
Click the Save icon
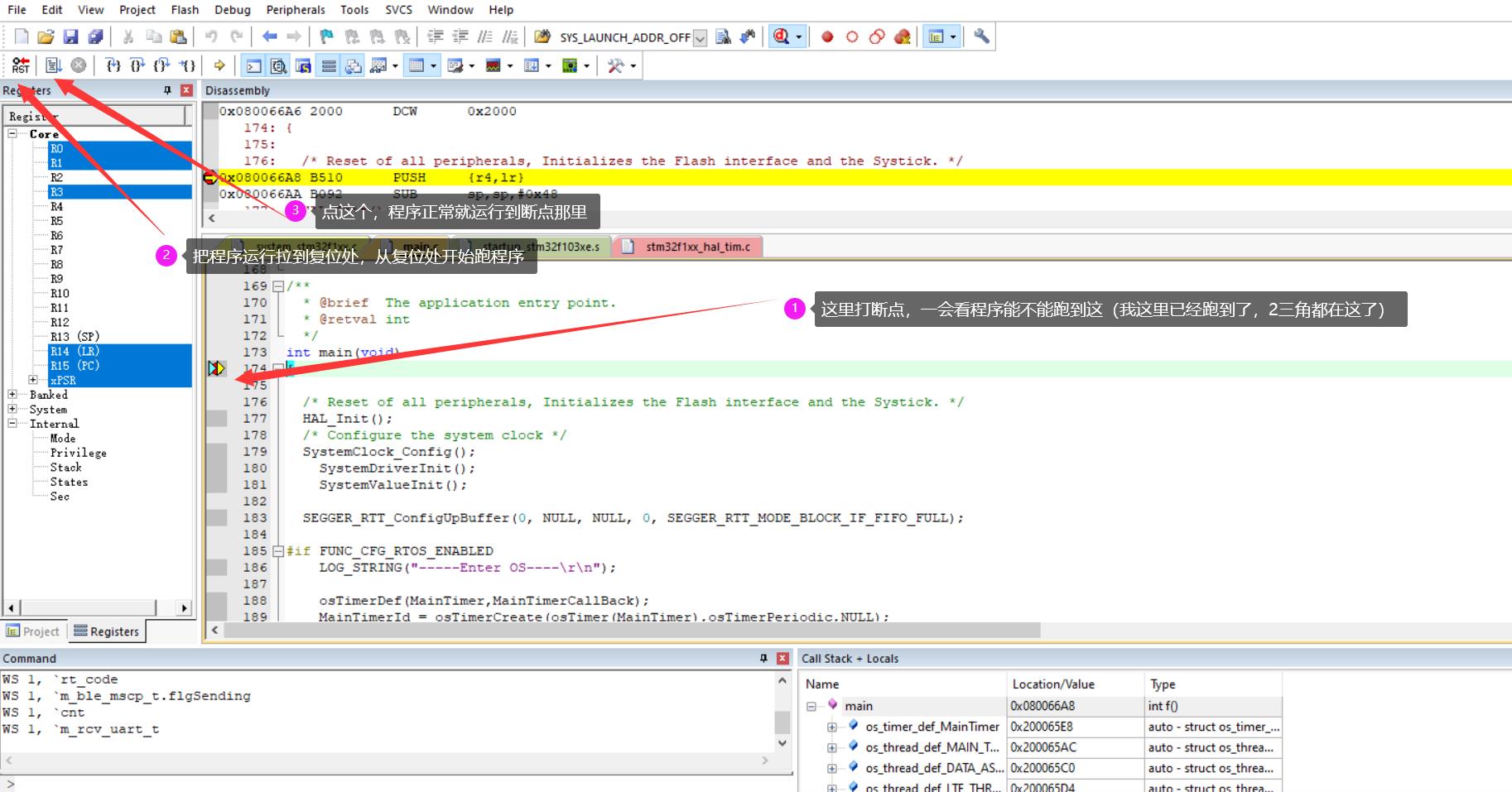(x=71, y=36)
